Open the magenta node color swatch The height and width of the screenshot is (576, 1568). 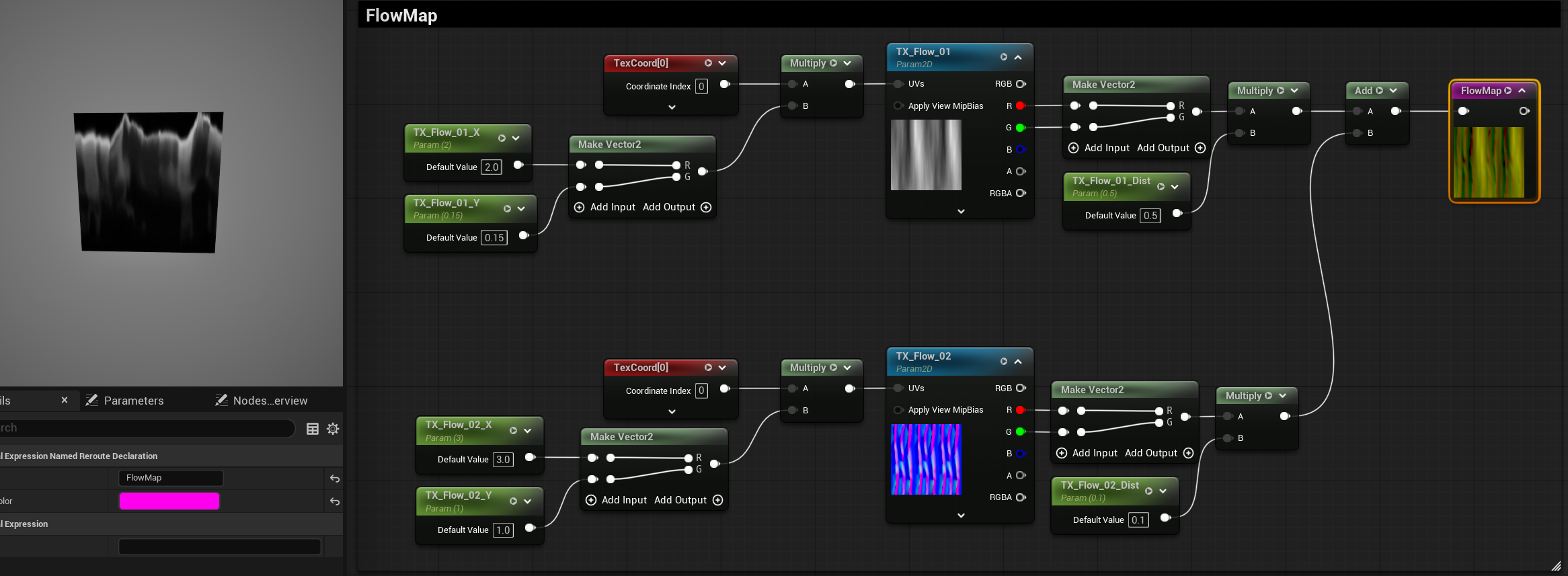pos(169,501)
